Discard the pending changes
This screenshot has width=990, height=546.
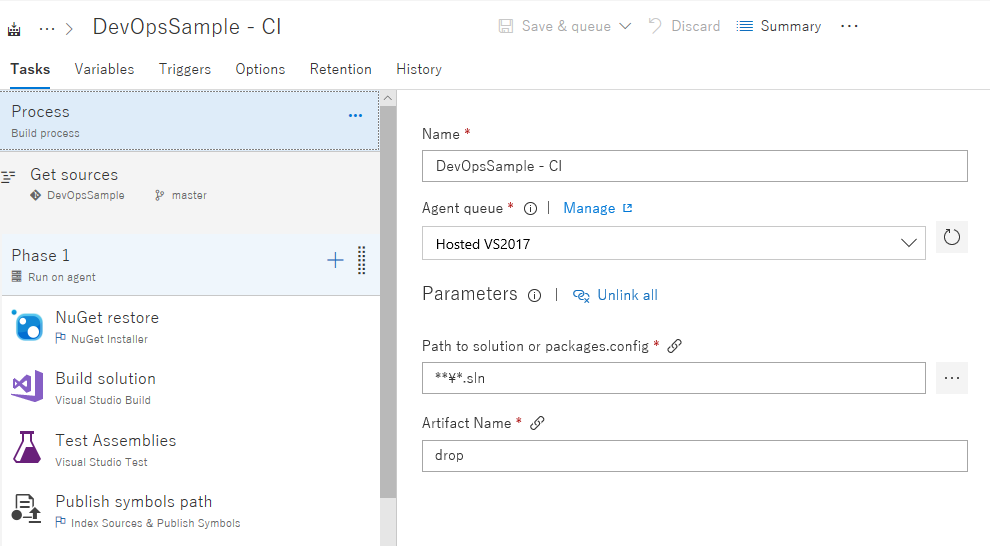(684, 26)
